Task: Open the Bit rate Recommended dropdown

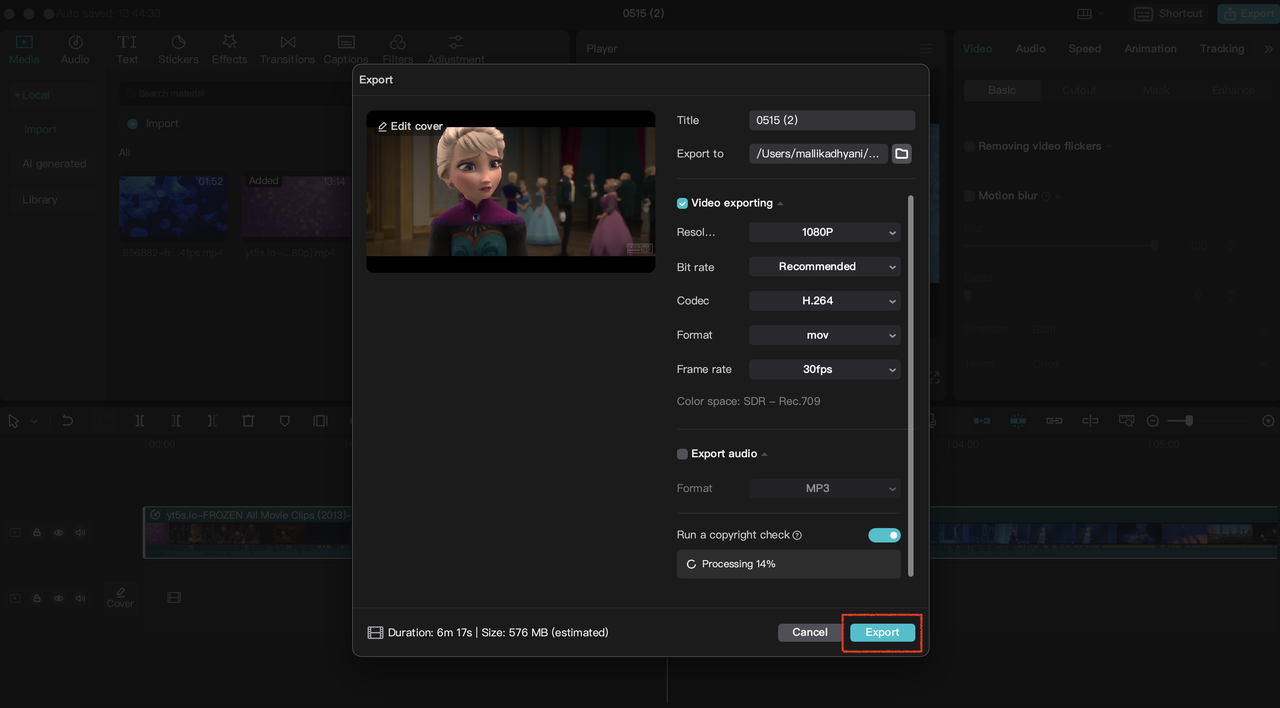Action: 825,267
